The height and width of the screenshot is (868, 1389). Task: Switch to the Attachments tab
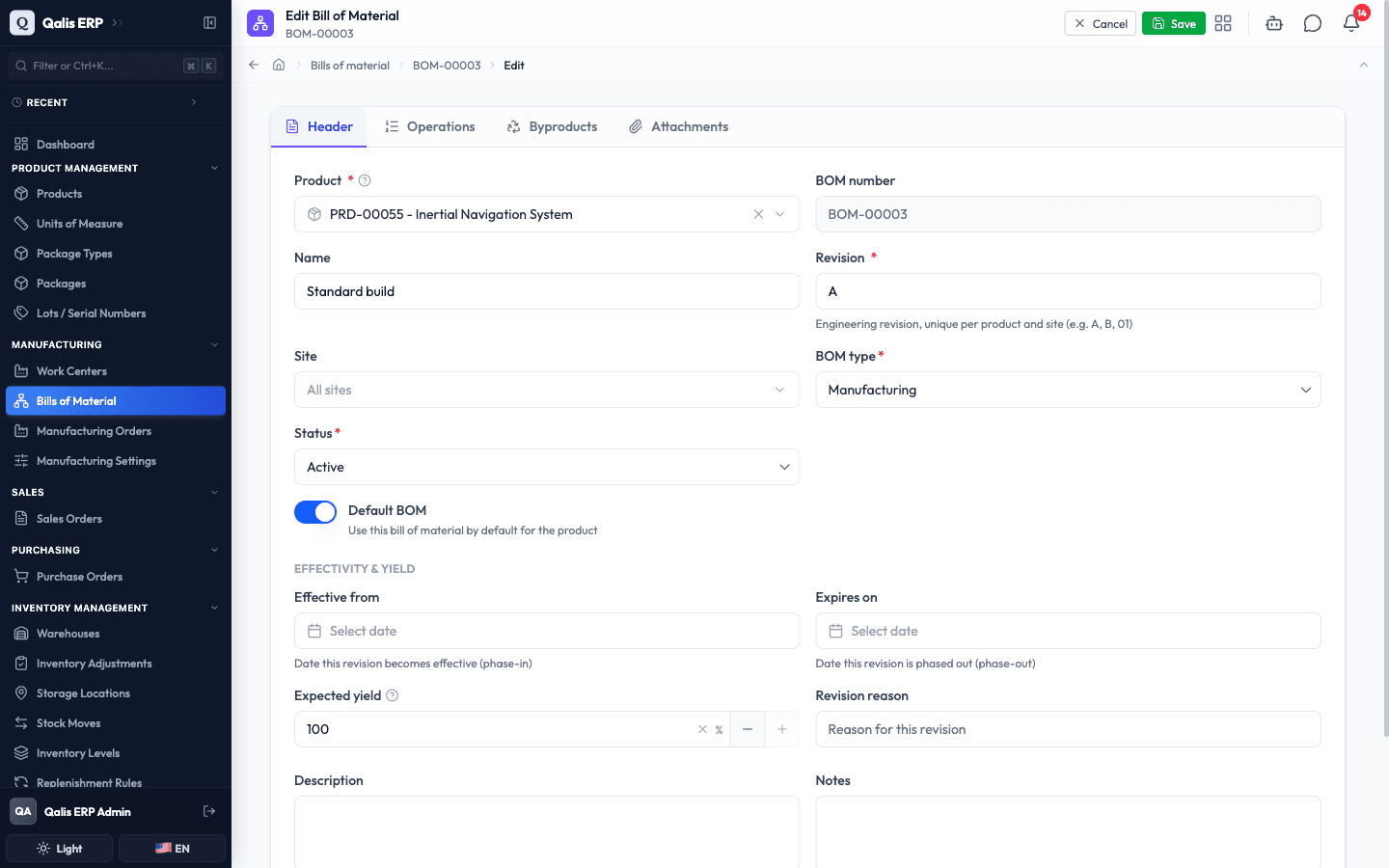[678, 126]
